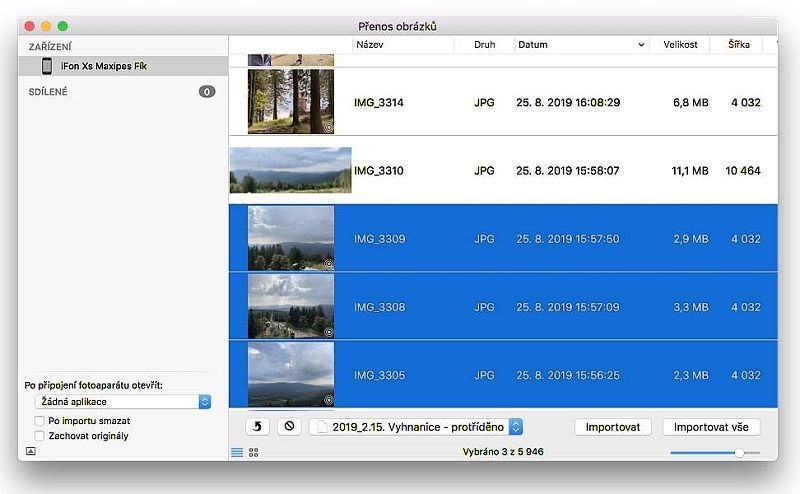
Task: Click the SDÍLENÉ section header
Action: (48, 92)
